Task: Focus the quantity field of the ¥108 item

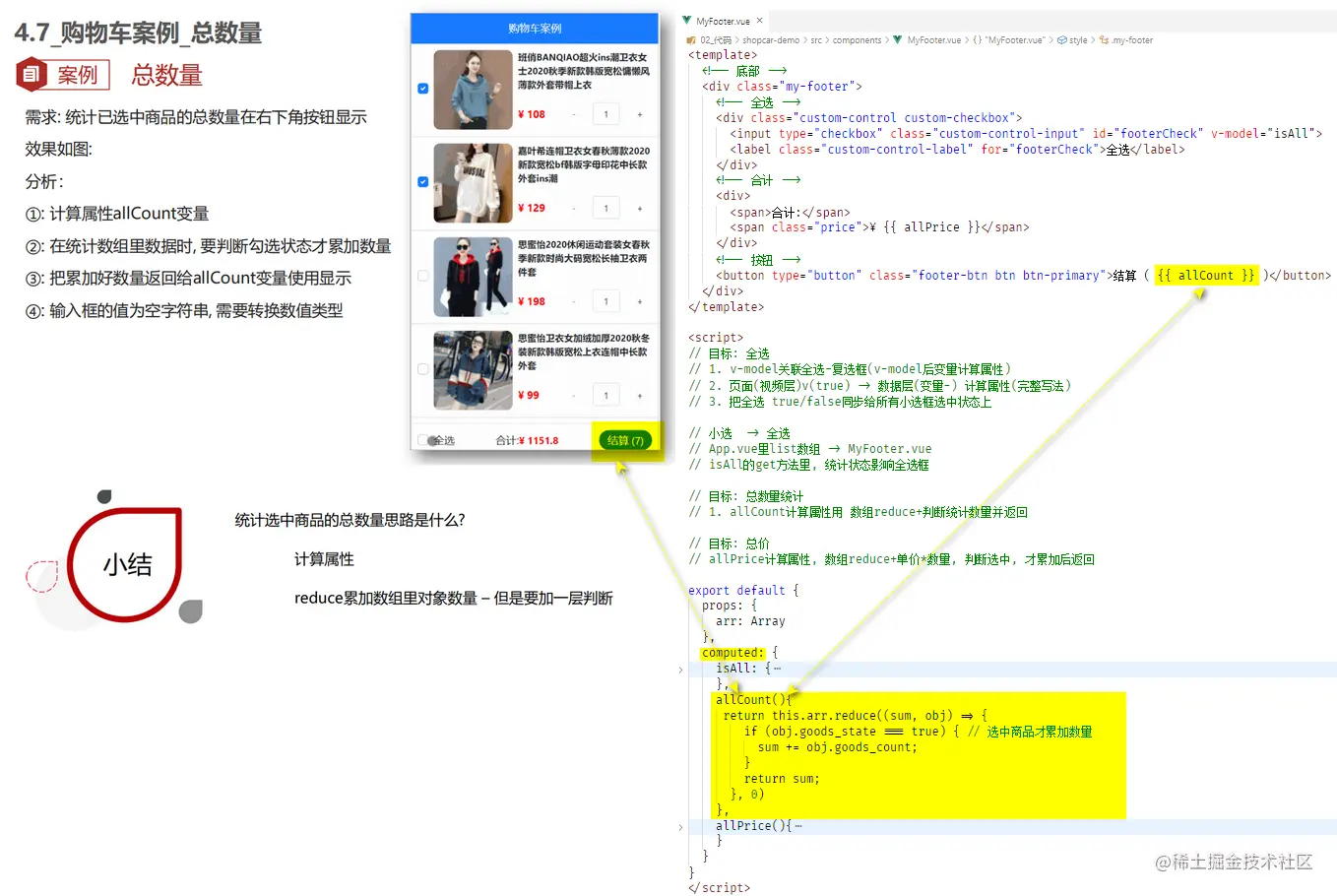Action: [x=606, y=114]
